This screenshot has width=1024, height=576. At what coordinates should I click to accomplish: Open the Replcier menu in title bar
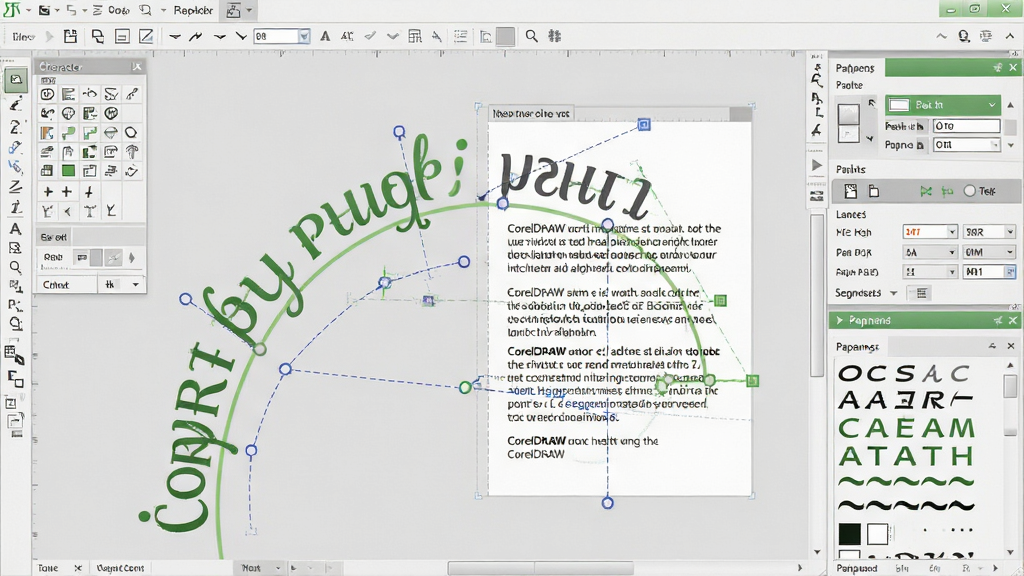click(193, 10)
